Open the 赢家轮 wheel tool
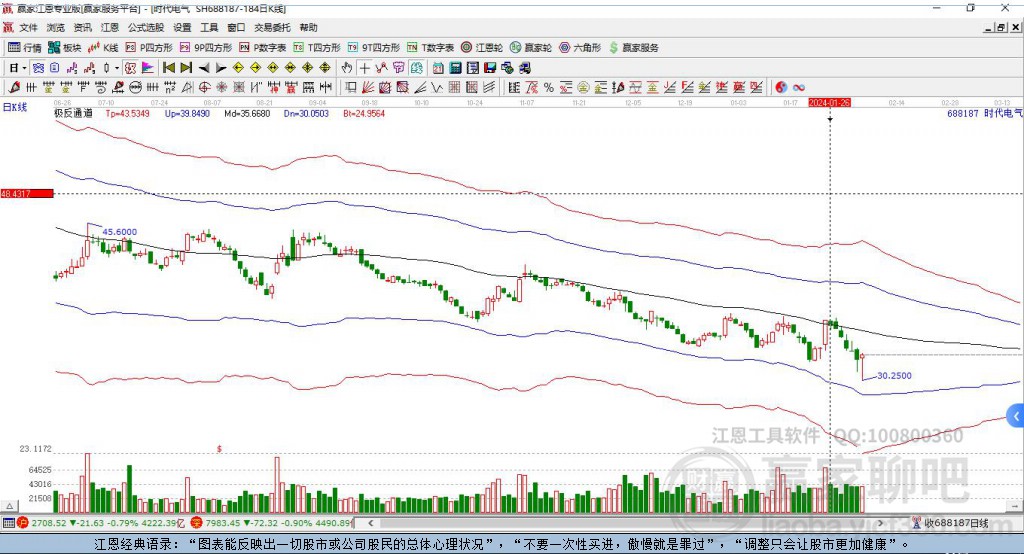 pyautogui.click(x=531, y=48)
